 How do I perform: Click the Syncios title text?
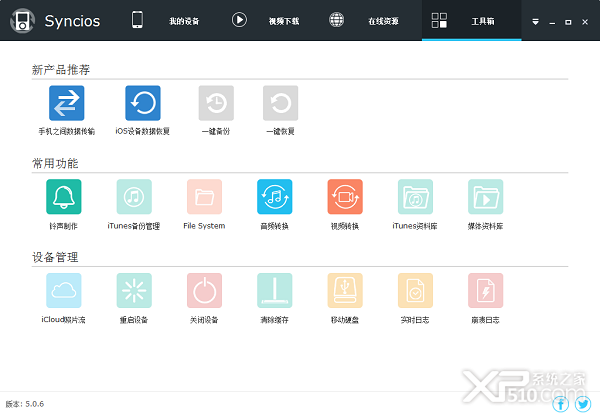72,21
